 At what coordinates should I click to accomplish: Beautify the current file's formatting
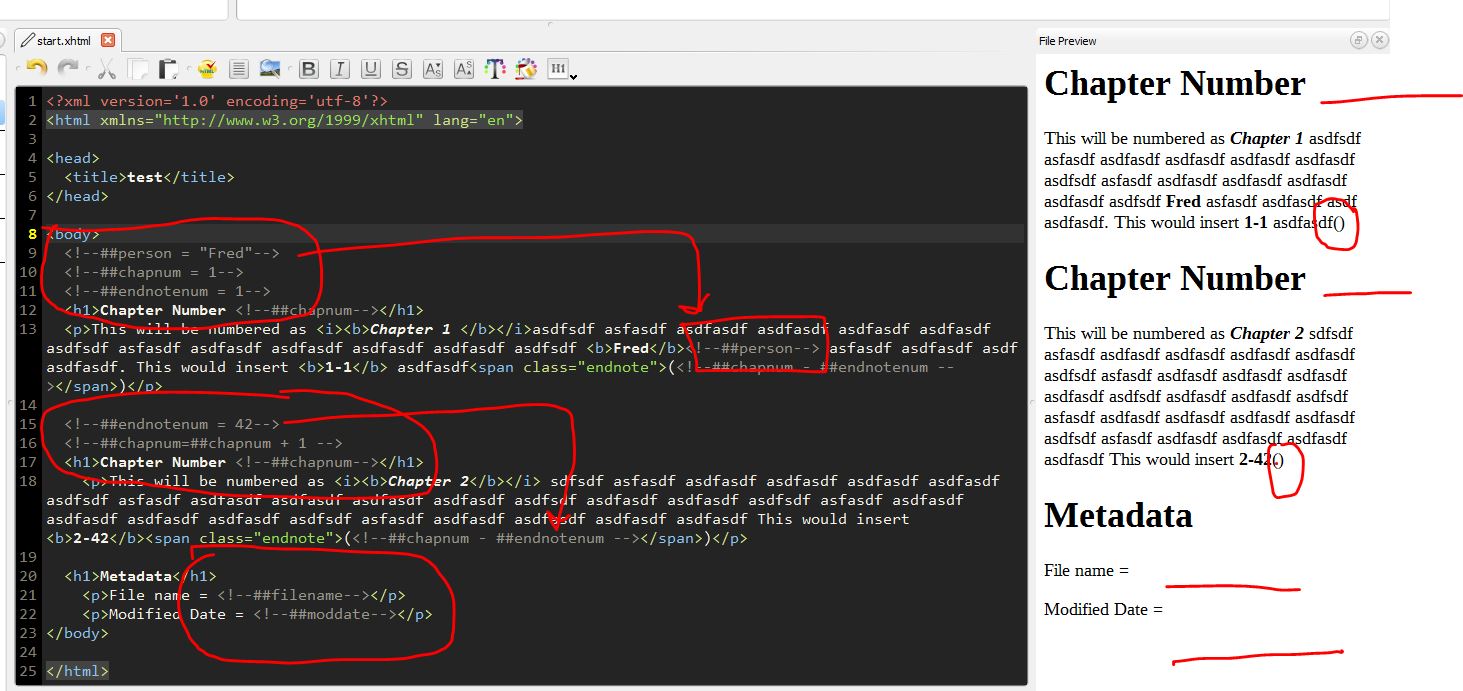238,69
